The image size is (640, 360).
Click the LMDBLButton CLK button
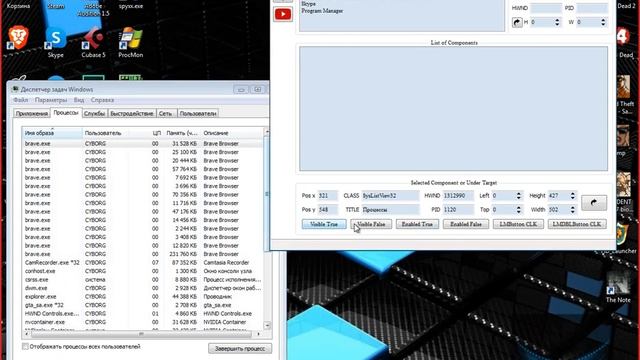(x=577, y=224)
